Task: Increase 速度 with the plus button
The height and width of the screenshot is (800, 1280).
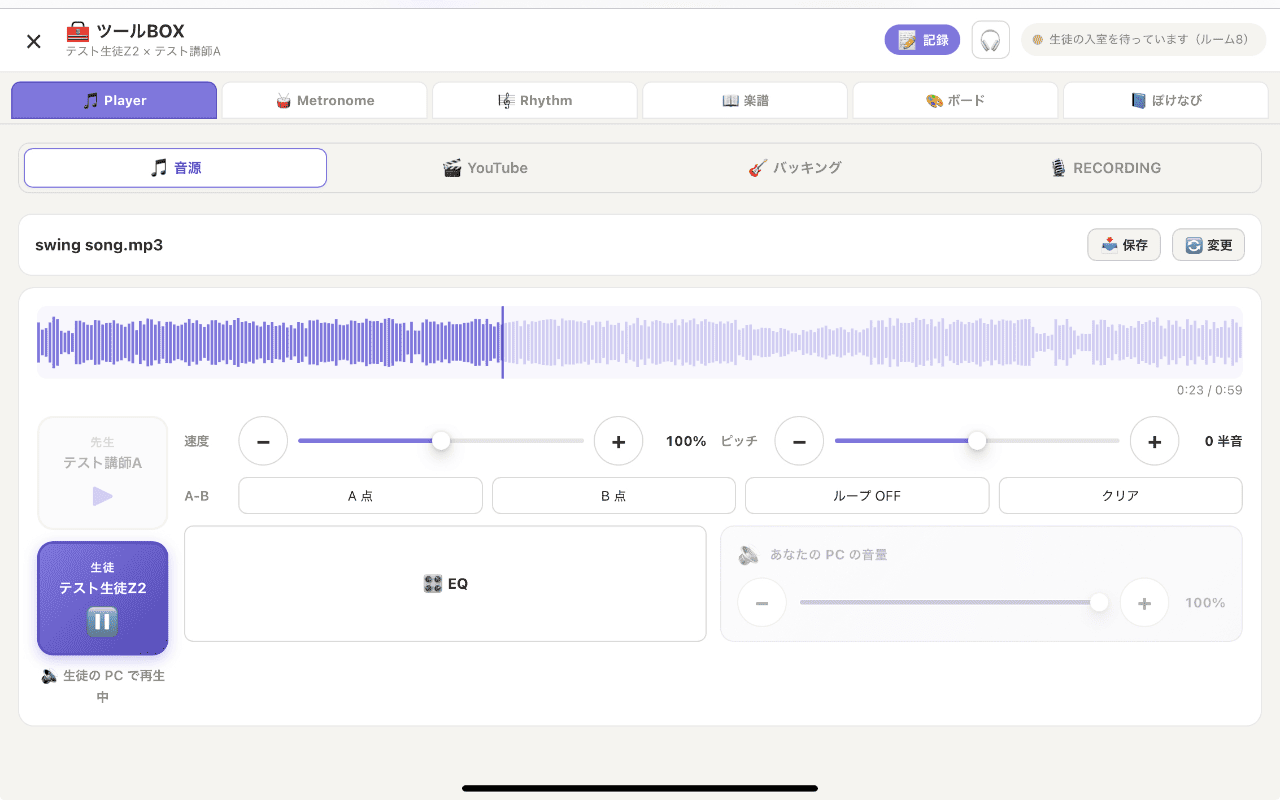Action: [x=618, y=441]
